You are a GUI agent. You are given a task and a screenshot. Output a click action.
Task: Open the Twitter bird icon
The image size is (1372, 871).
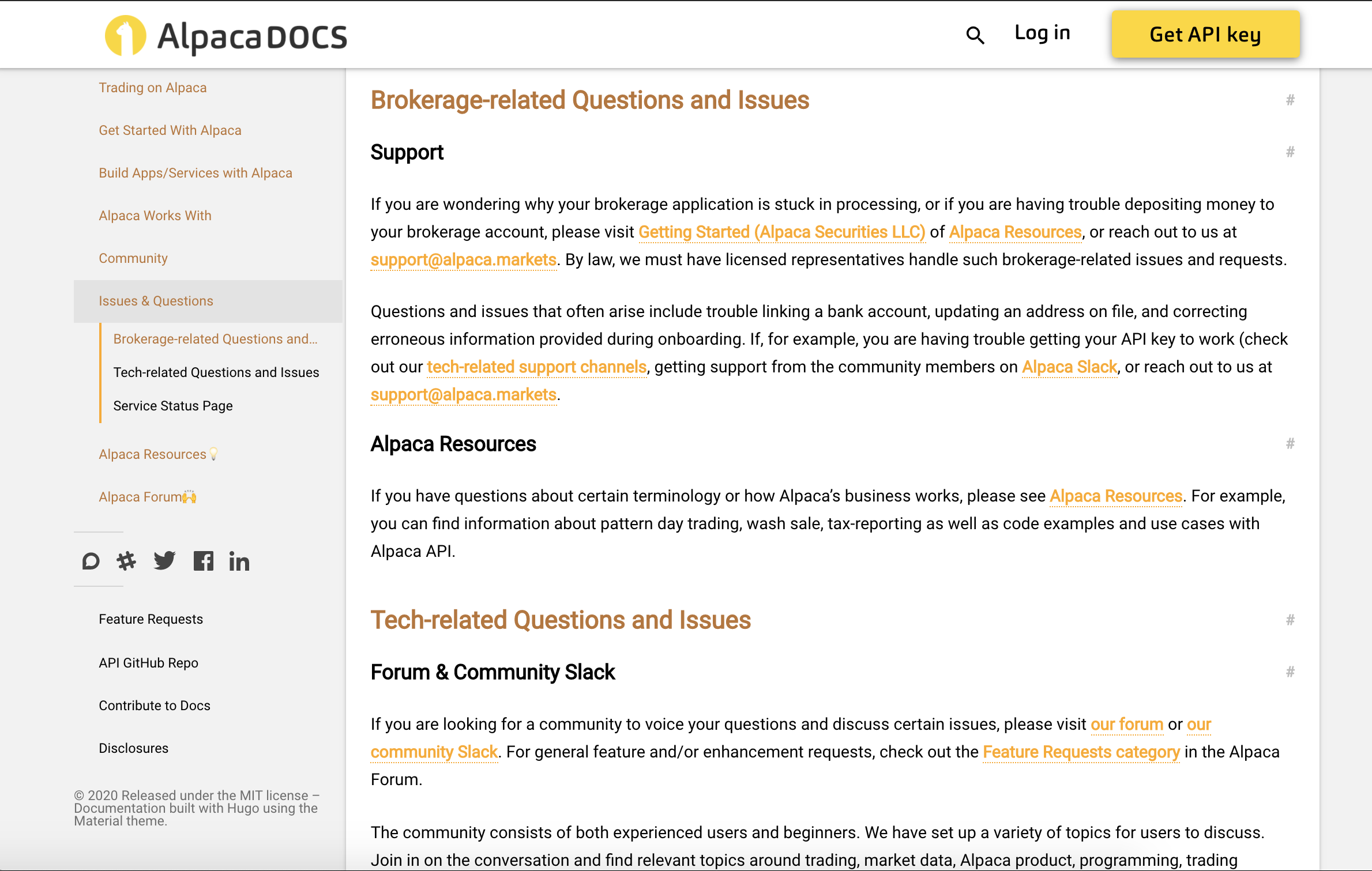[164, 561]
